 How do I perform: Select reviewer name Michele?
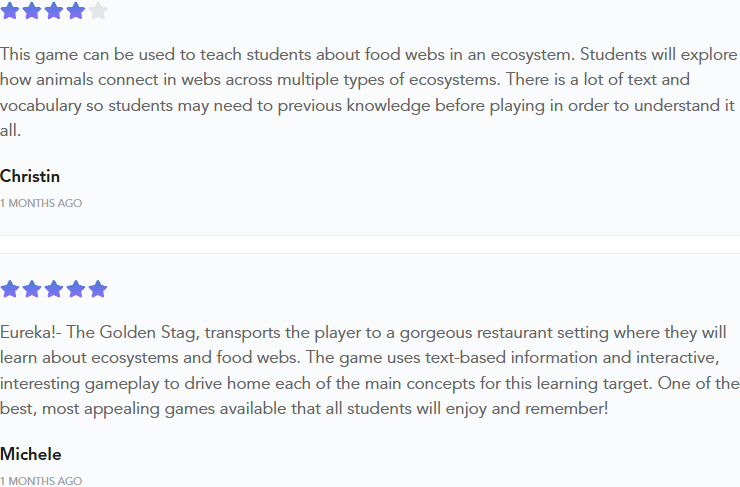[x=31, y=454]
